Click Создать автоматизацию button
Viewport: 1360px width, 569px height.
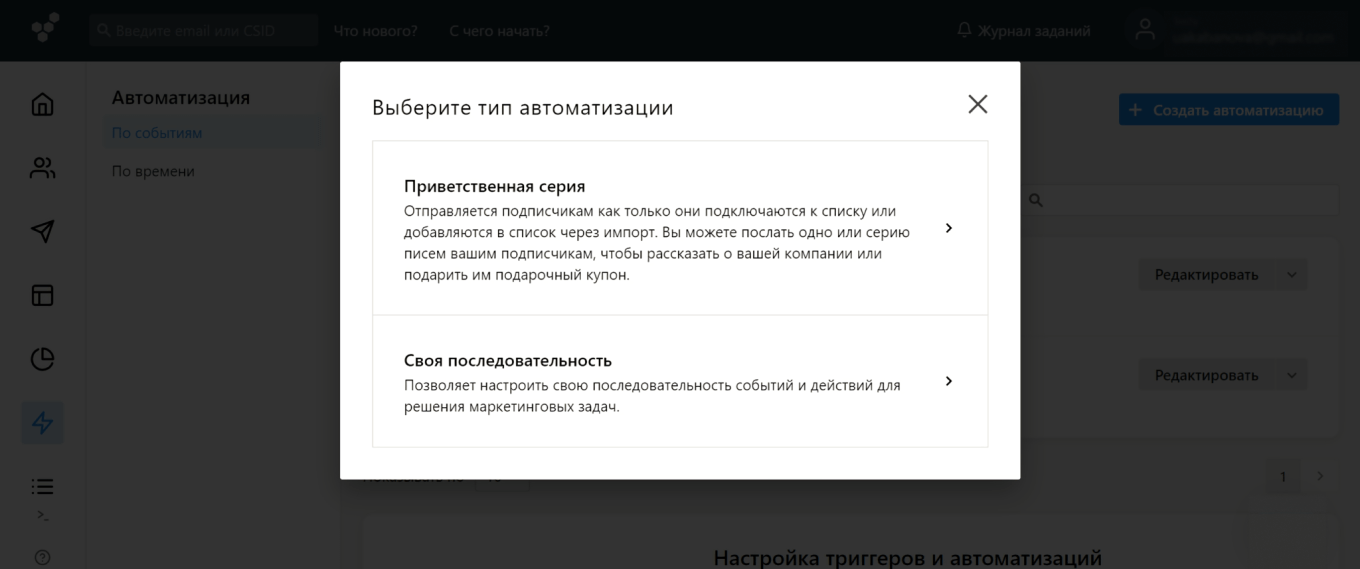coord(1228,110)
